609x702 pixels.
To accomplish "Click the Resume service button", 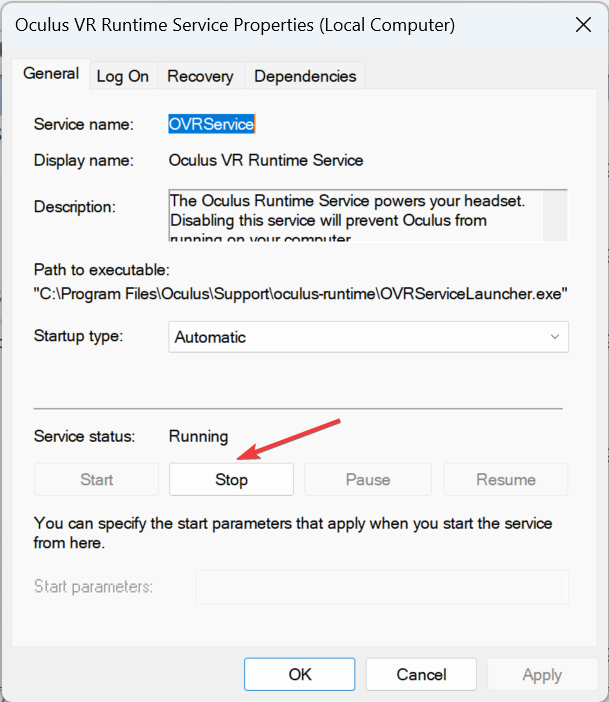I will 506,479.
